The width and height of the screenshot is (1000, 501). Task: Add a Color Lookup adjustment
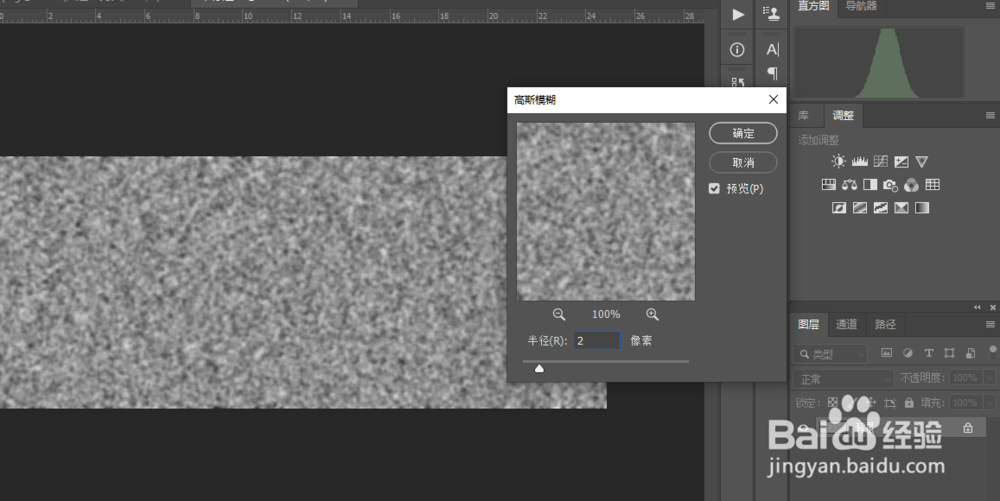tap(932, 184)
